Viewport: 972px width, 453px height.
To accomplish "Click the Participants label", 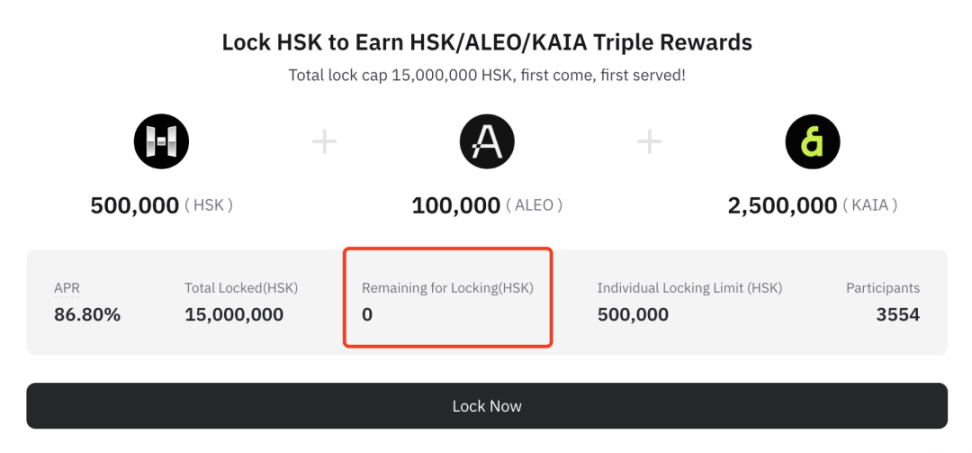I will (x=883, y=288).
